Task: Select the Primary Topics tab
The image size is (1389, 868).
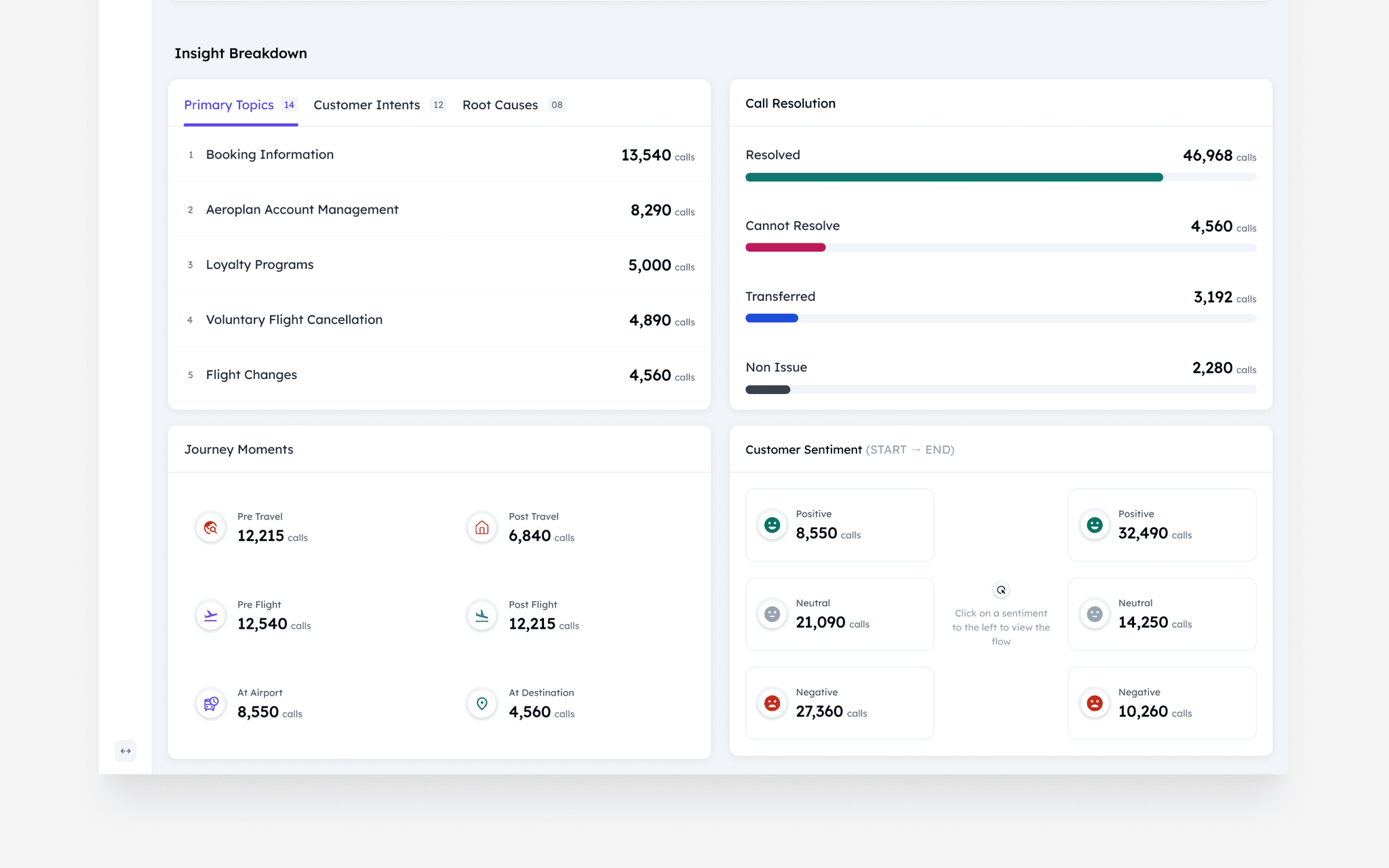Action: coord(229,105)
